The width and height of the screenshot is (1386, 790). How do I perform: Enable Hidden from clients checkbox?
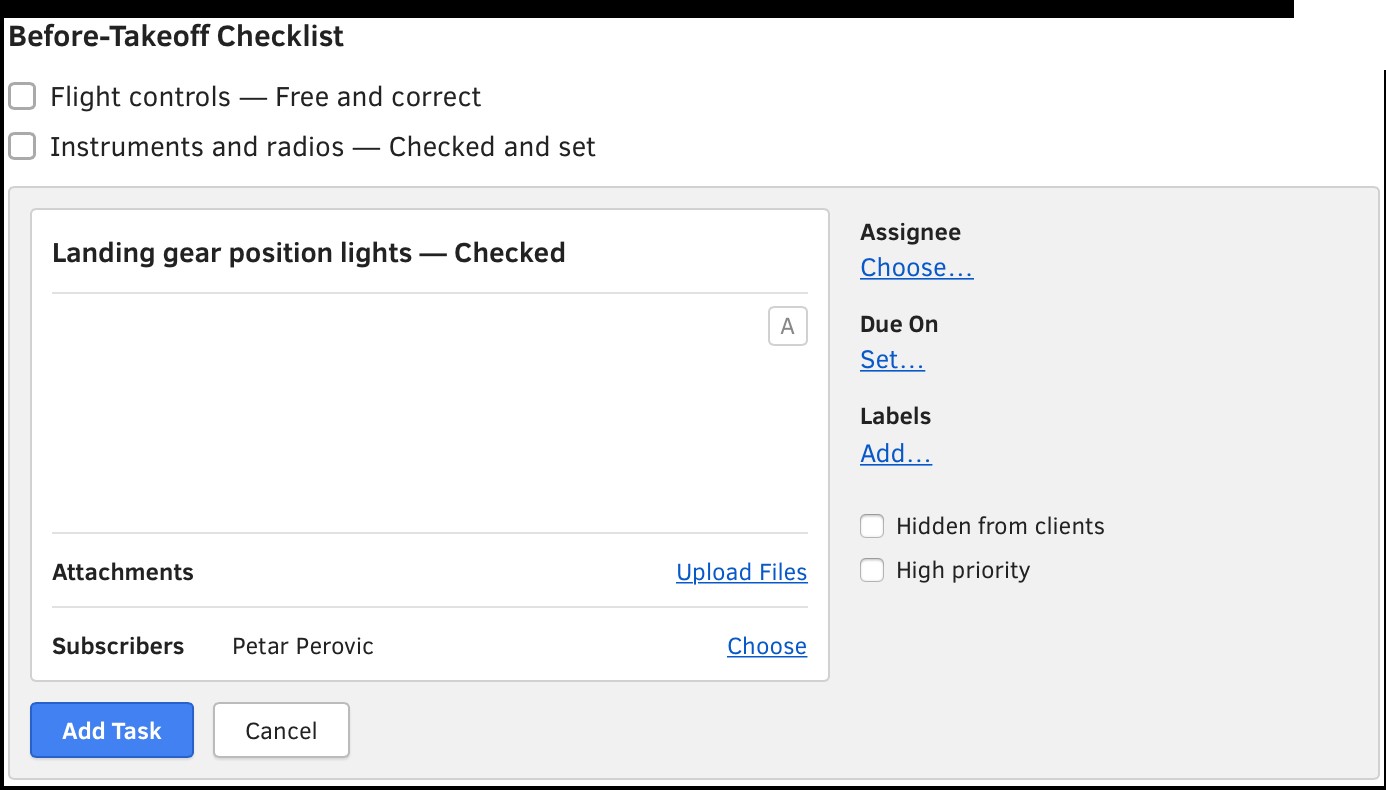(x=872, y=526)
